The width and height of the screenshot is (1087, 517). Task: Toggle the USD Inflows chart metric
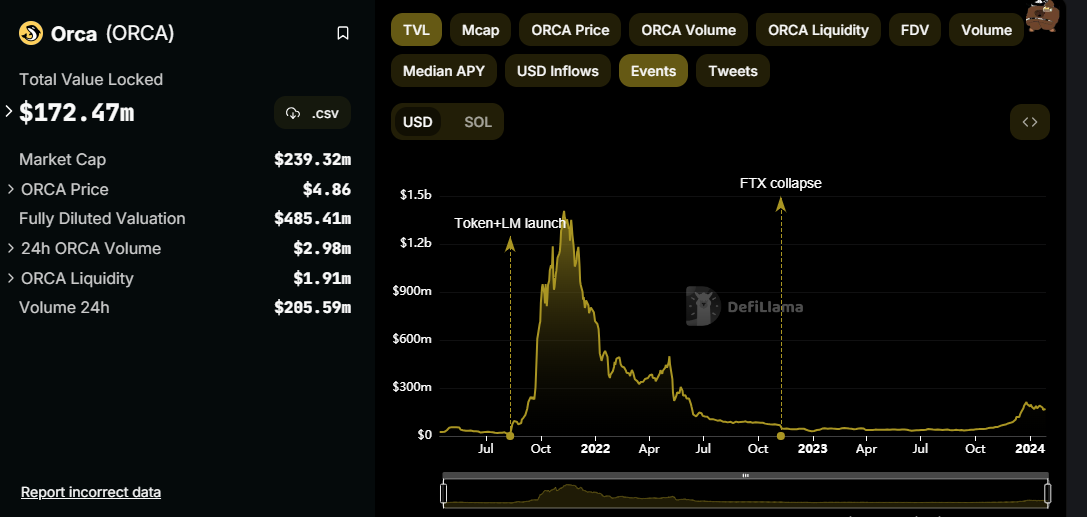557,71
